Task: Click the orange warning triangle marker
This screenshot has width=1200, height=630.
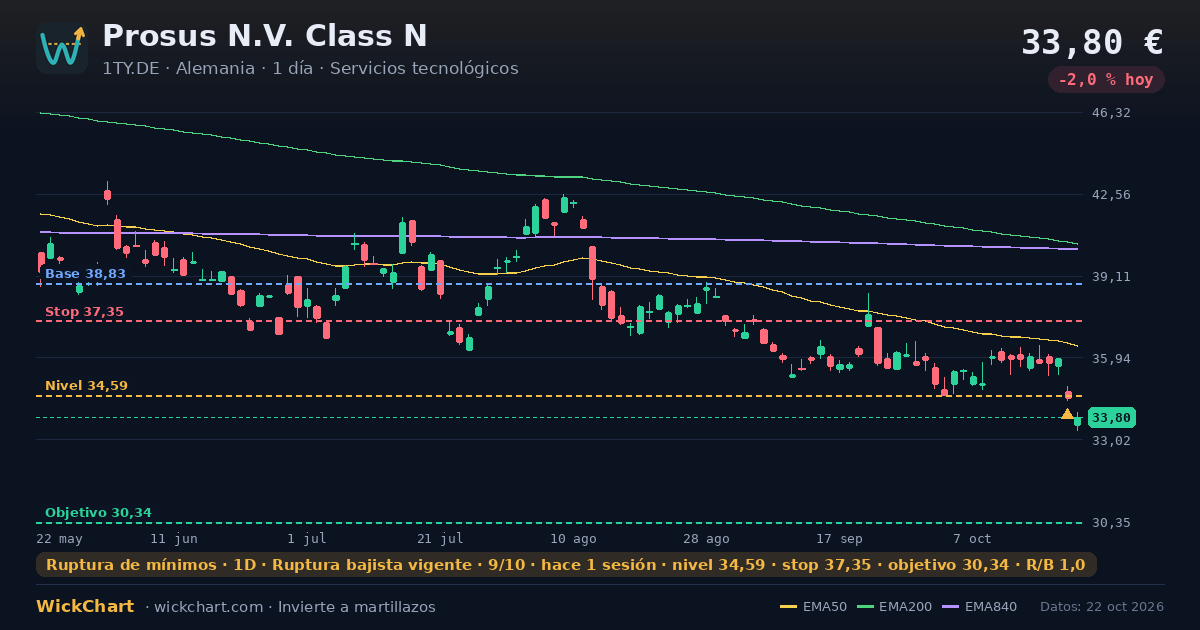Action: [x=1067, y=414]
